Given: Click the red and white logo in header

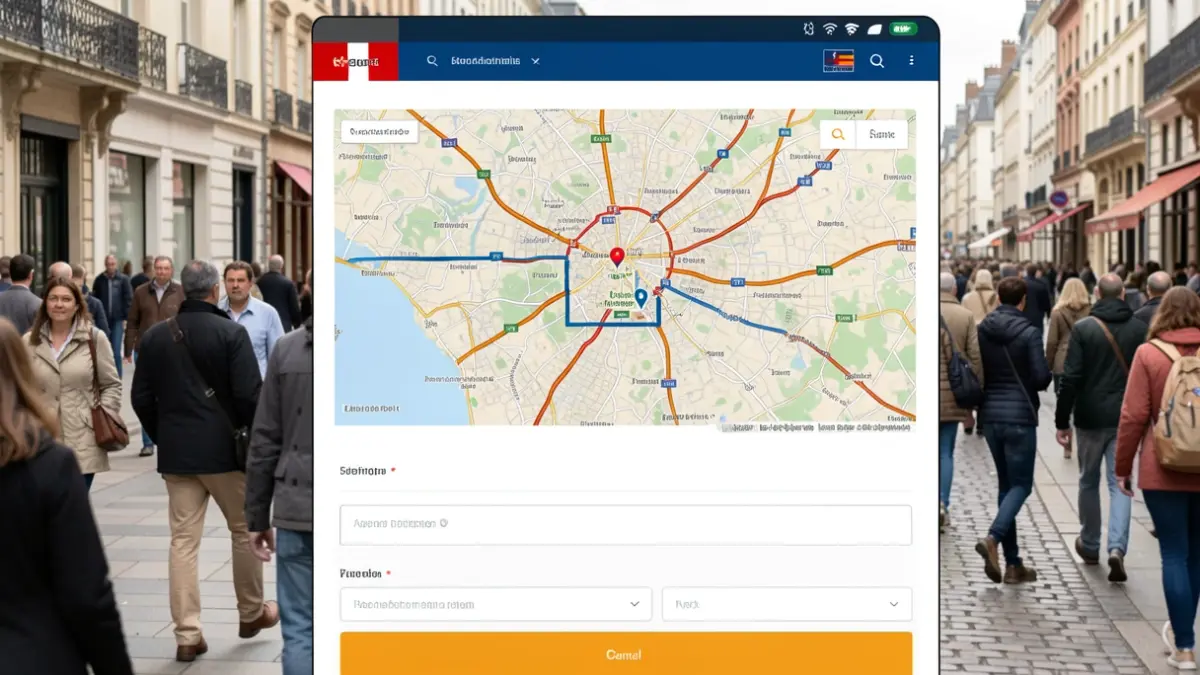Looking at the screenshot, I should tap(356, 62).
